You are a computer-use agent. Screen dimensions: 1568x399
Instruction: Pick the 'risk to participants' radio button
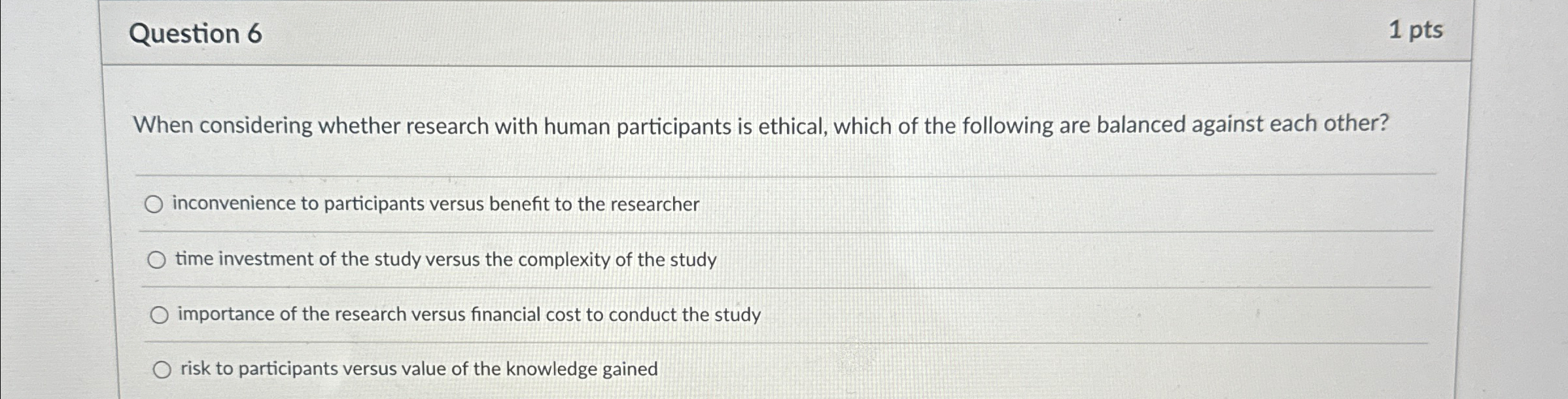tap(162, 370)
